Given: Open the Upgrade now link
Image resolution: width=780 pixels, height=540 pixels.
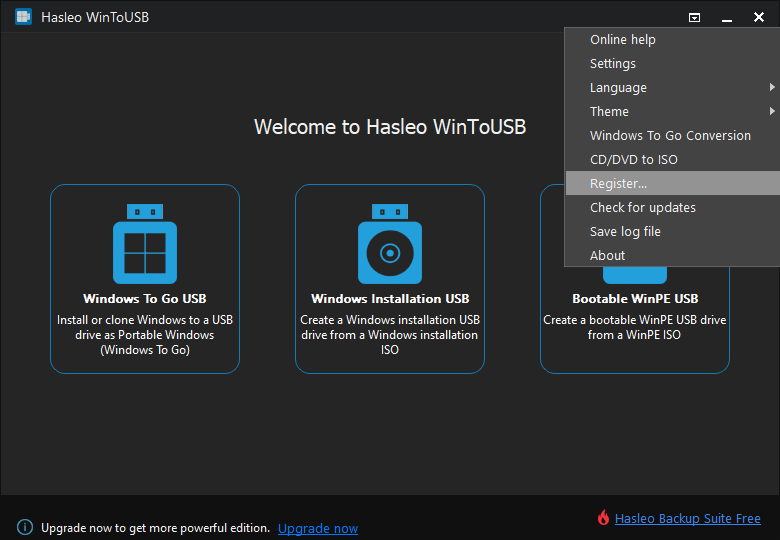Looking at the screenshot, I should point(318,528).
